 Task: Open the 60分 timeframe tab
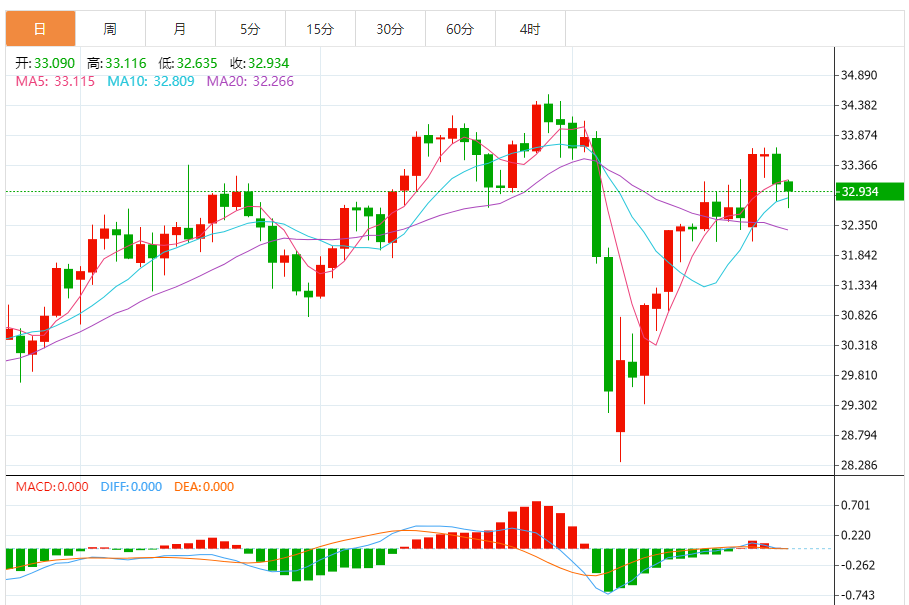460,29
